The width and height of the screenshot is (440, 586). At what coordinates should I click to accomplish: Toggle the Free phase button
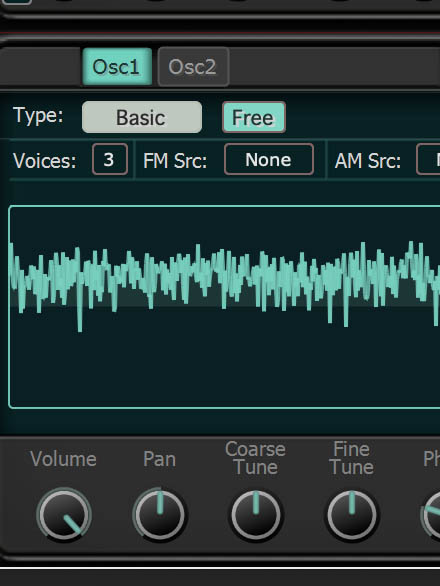[x=254, y=117]
